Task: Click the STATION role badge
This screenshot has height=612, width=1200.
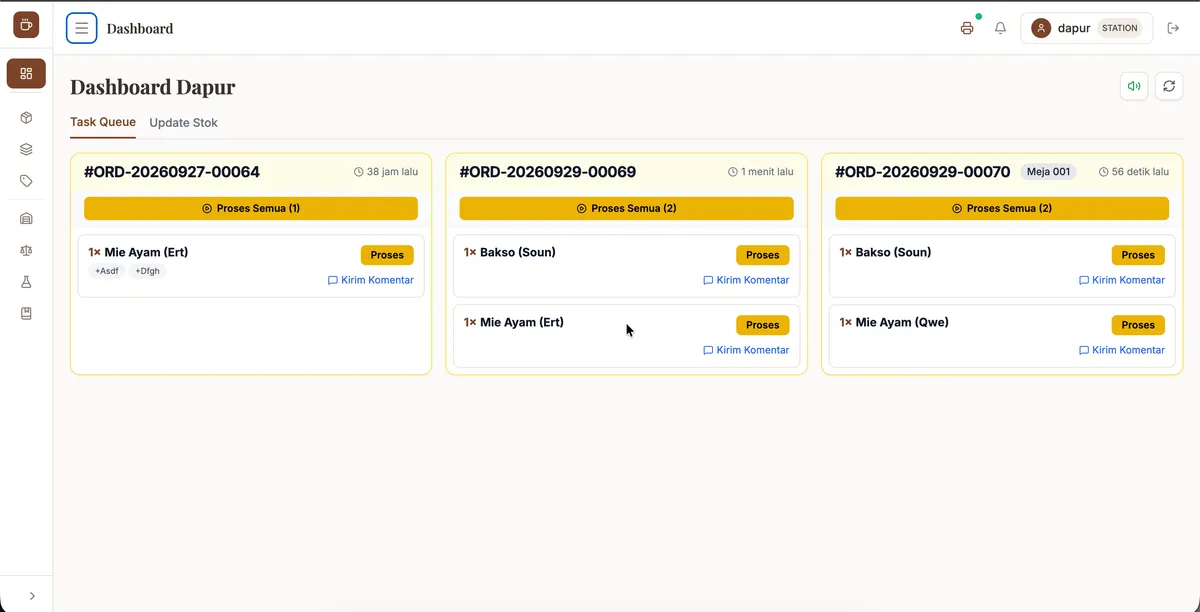Action: pos(1120,28)
